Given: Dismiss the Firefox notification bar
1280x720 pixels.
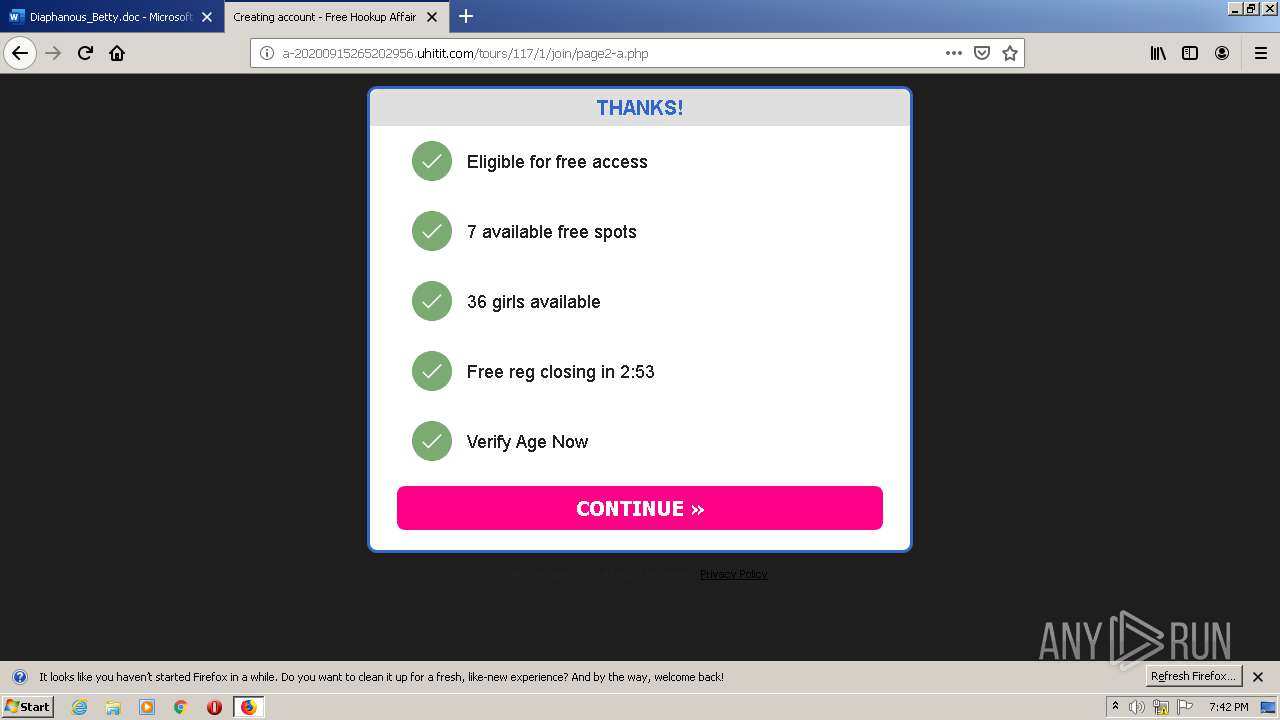Looking at the screenshot, I should coord(1258,677).
